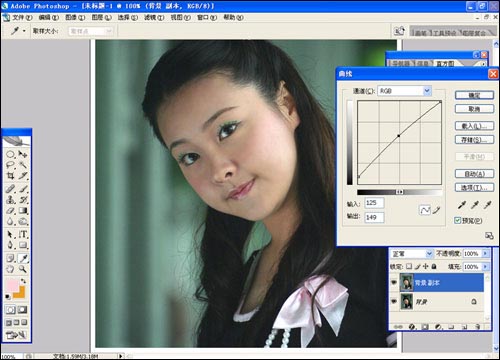Image resolution: width=500 pixels, height=360 pixels.
Task: Select the Blur tool
Action: 11,221
